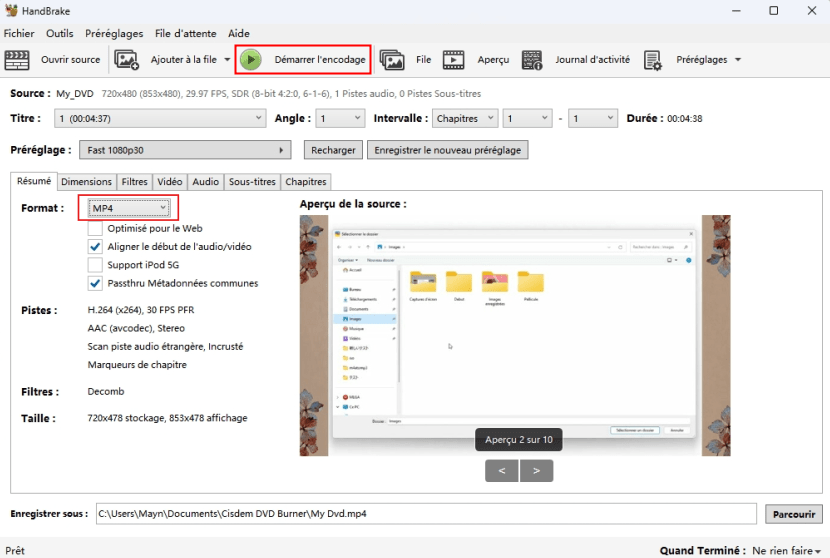Screen dimensions: 830x558
Task: Click the source name My_DVD
Action: pyautogui.click(x=75, y=94)
